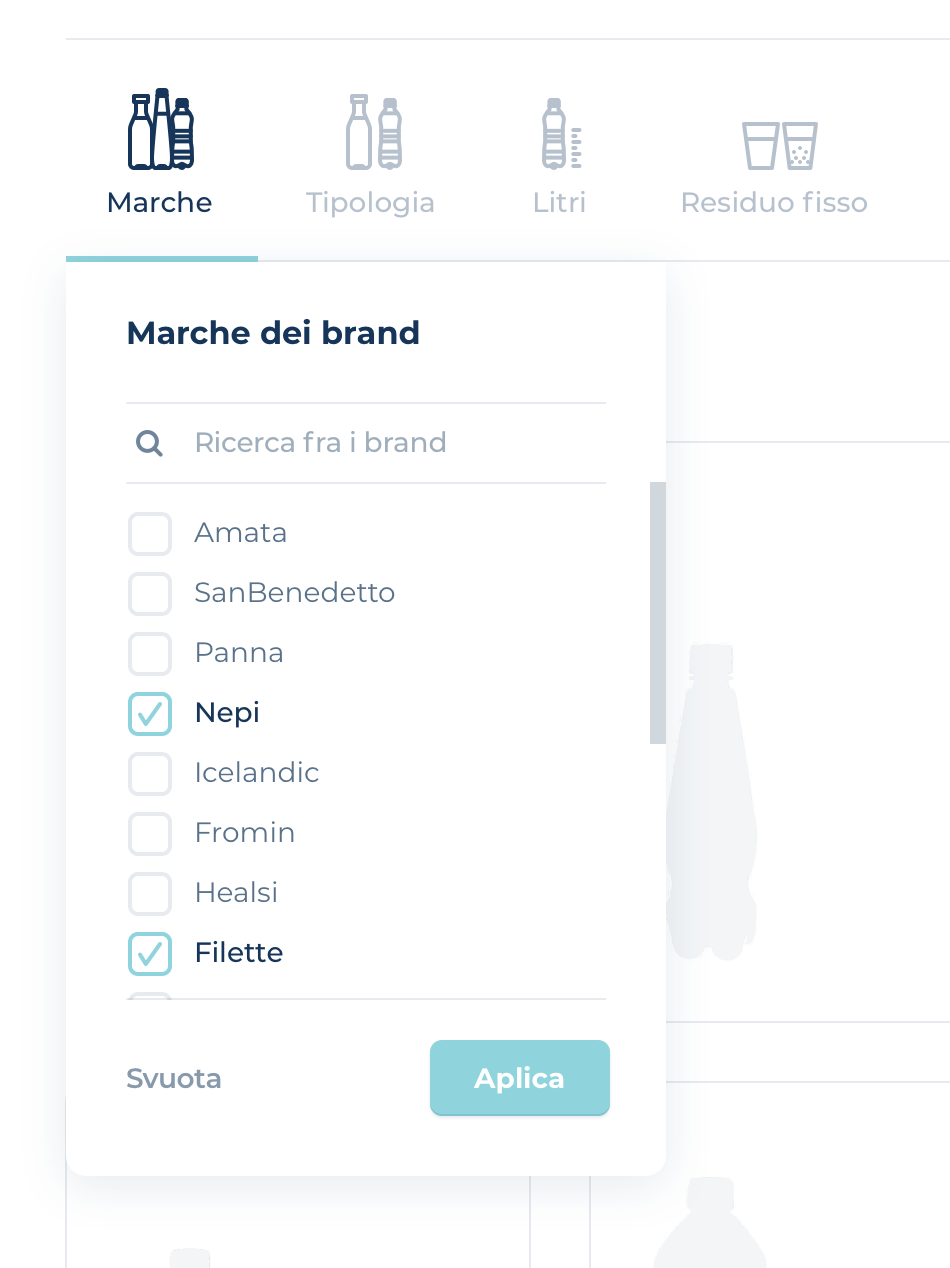Viewport: 950px width, 1268px height.
Task: Uncheck the Nepi brand checkbox
Action: [150, 713]
